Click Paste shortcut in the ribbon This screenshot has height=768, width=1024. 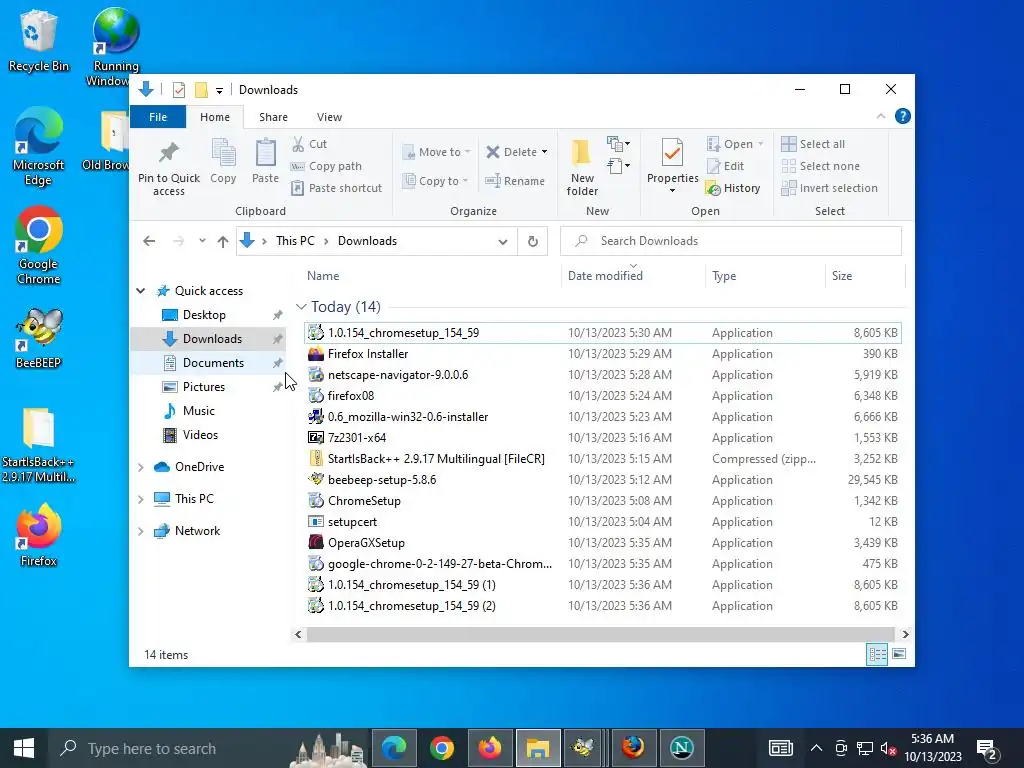(336, 188)
